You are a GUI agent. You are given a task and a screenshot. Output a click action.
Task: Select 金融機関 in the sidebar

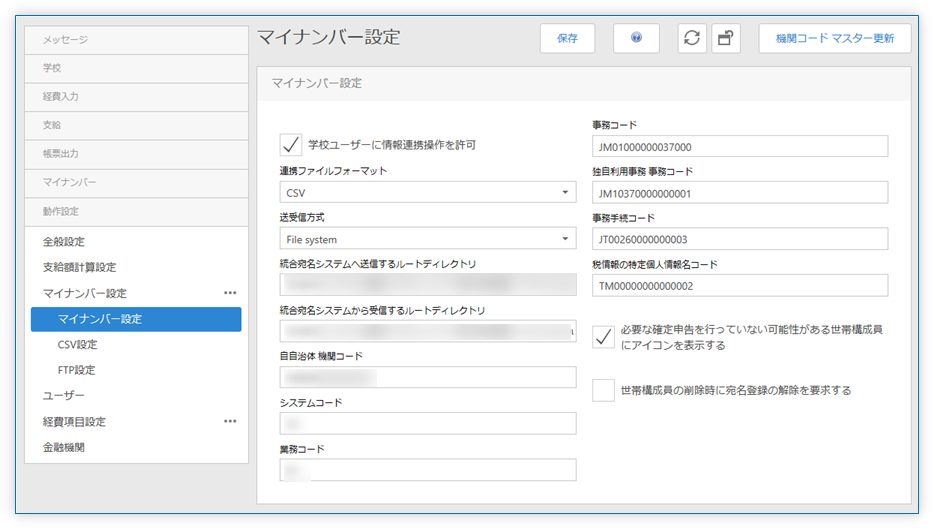click(x=64, y=447)
